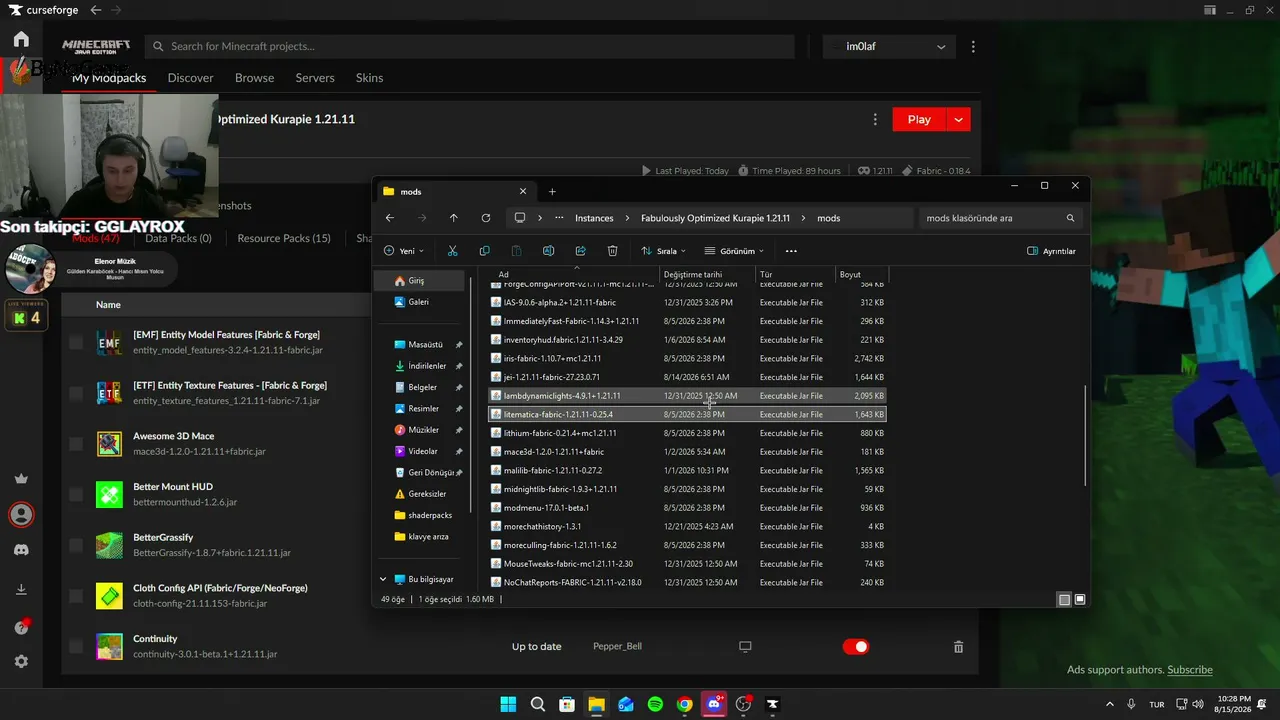Open the three-dot menu beside im0laf account
Screen dimensions: 1280x720
[973, 47]
